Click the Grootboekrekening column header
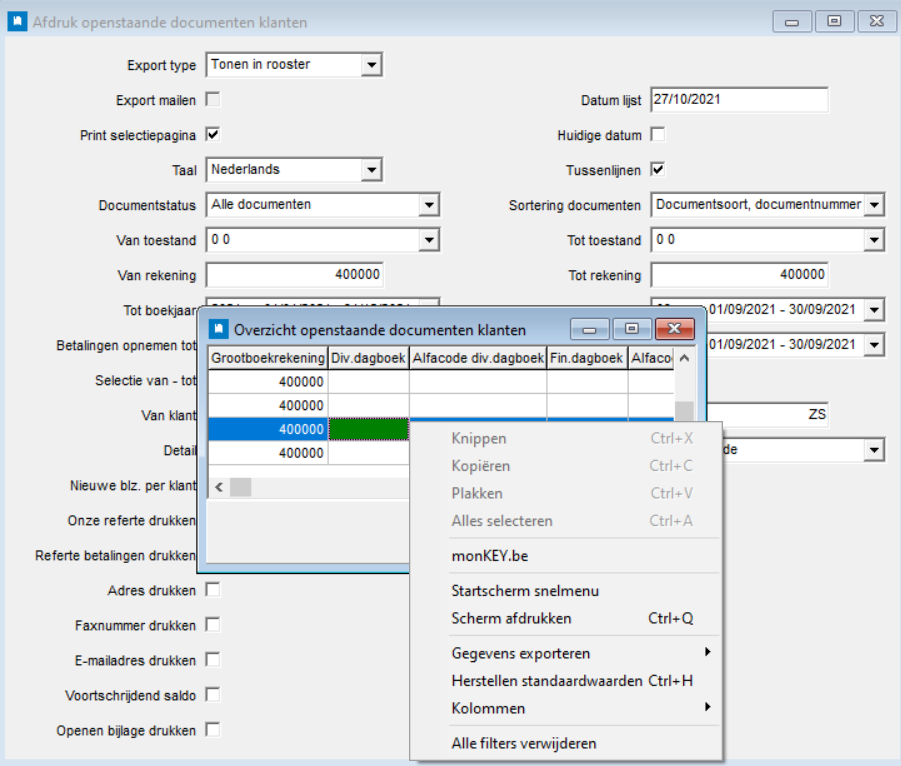901x766 pixels. [268, 357]
